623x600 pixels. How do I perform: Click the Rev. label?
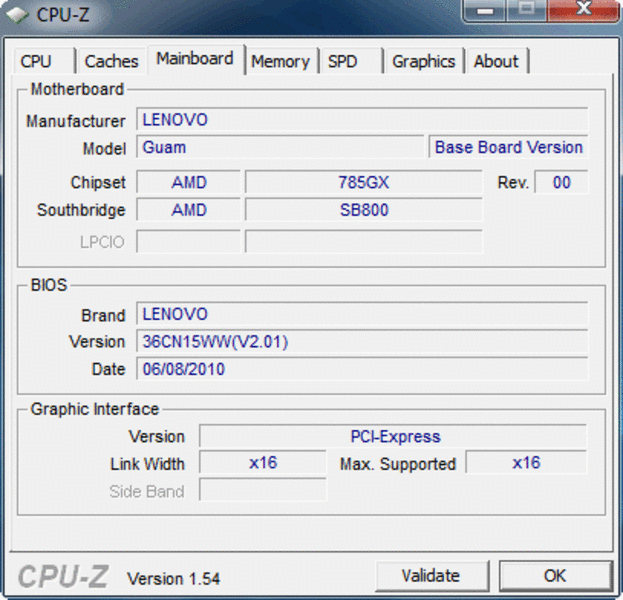pyautogui.click(x=513, y=183)
